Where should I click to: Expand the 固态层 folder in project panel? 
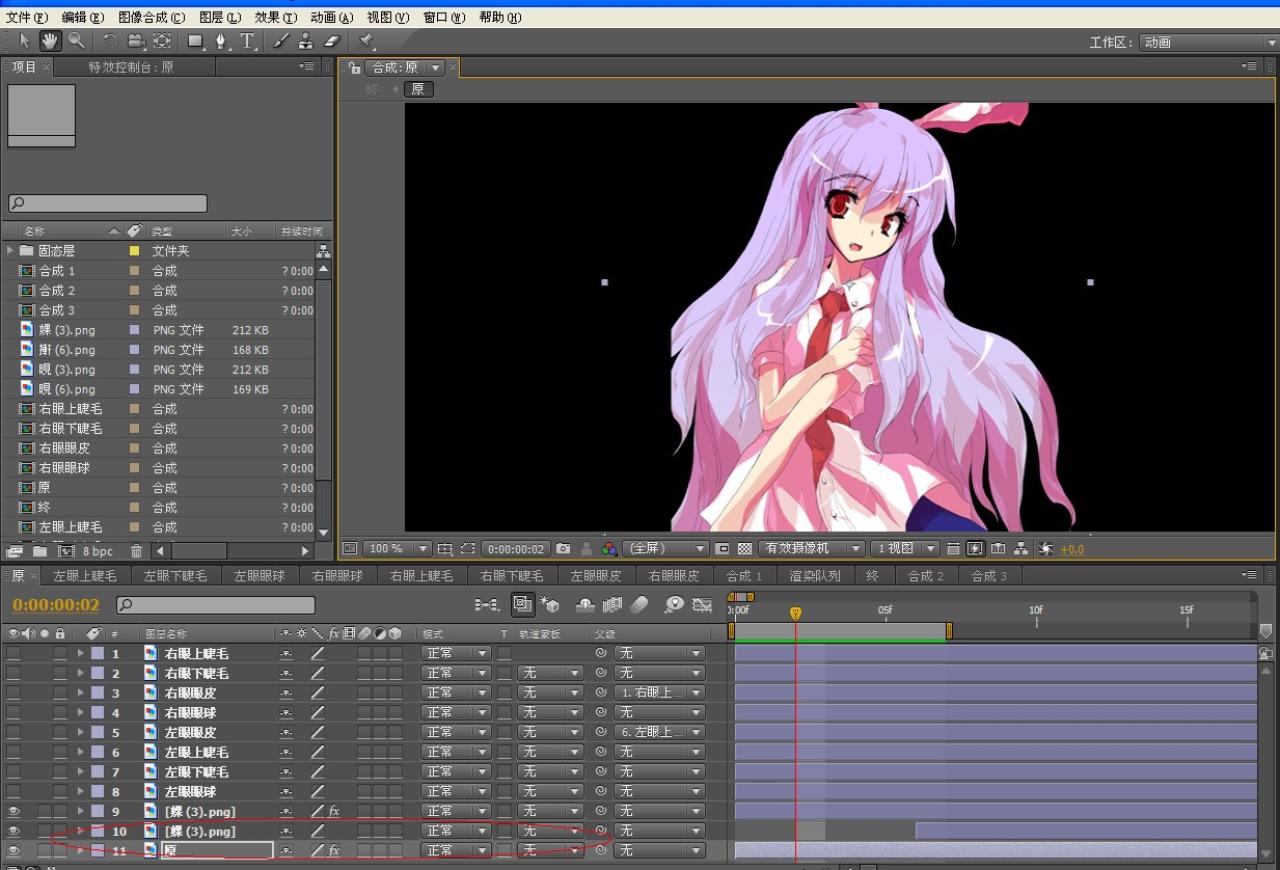click(x=11, y=251)
